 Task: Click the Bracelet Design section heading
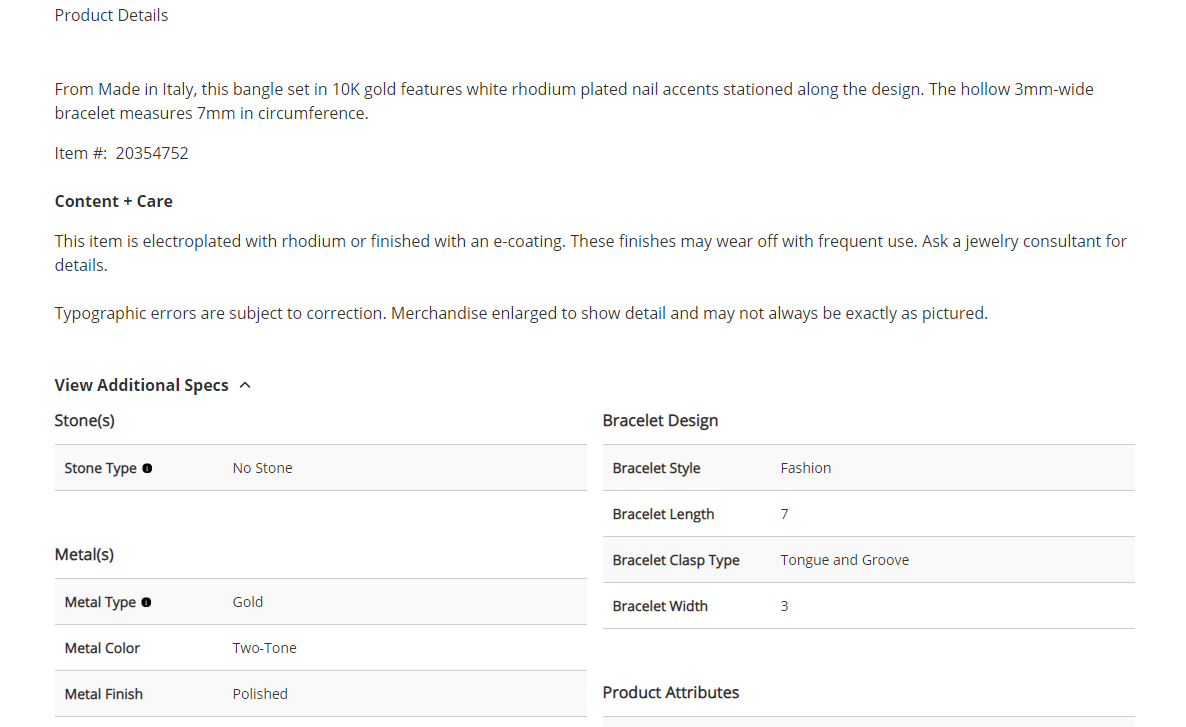tap(660, 420)
